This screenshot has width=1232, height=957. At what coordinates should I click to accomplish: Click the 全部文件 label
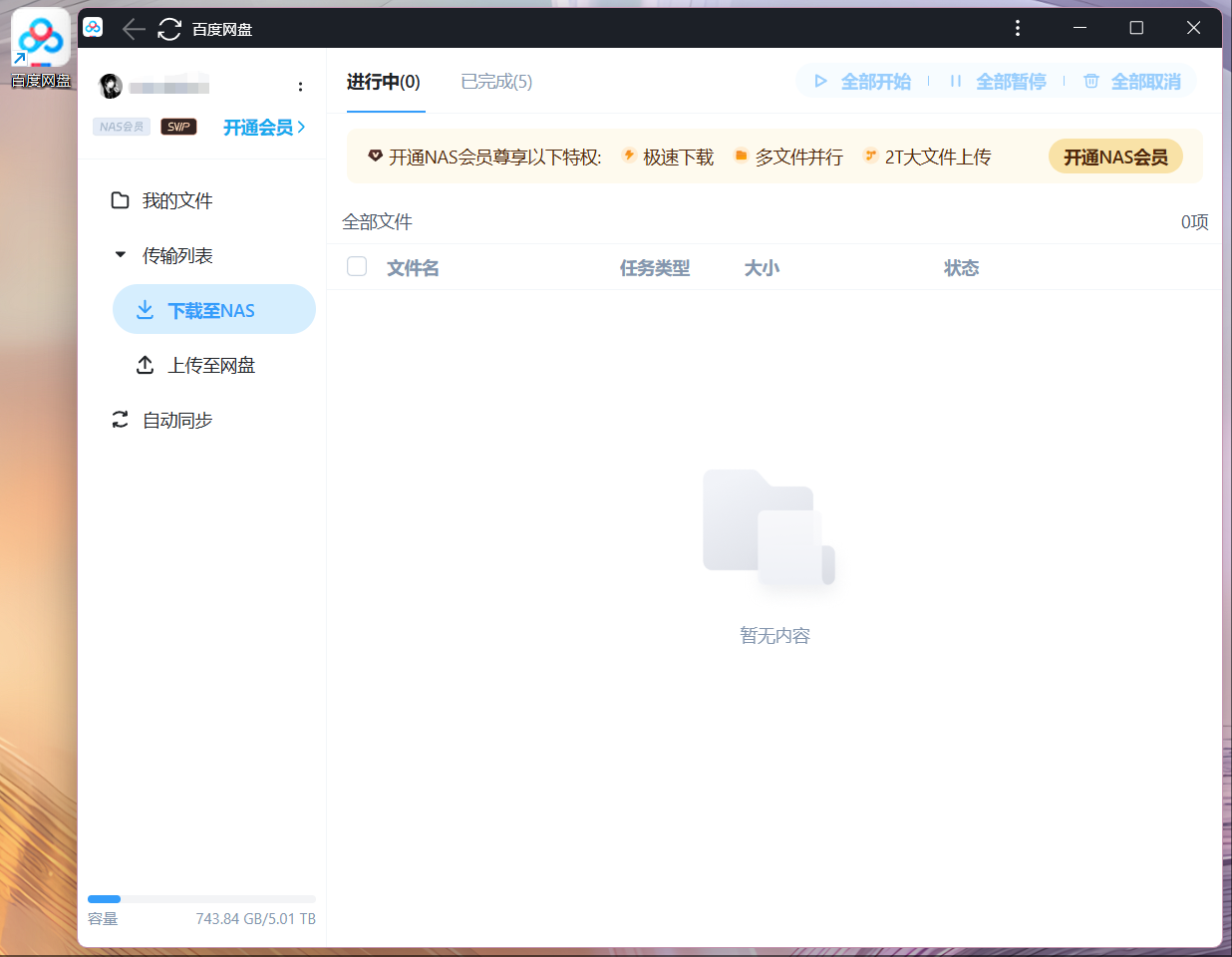point(377,221)
